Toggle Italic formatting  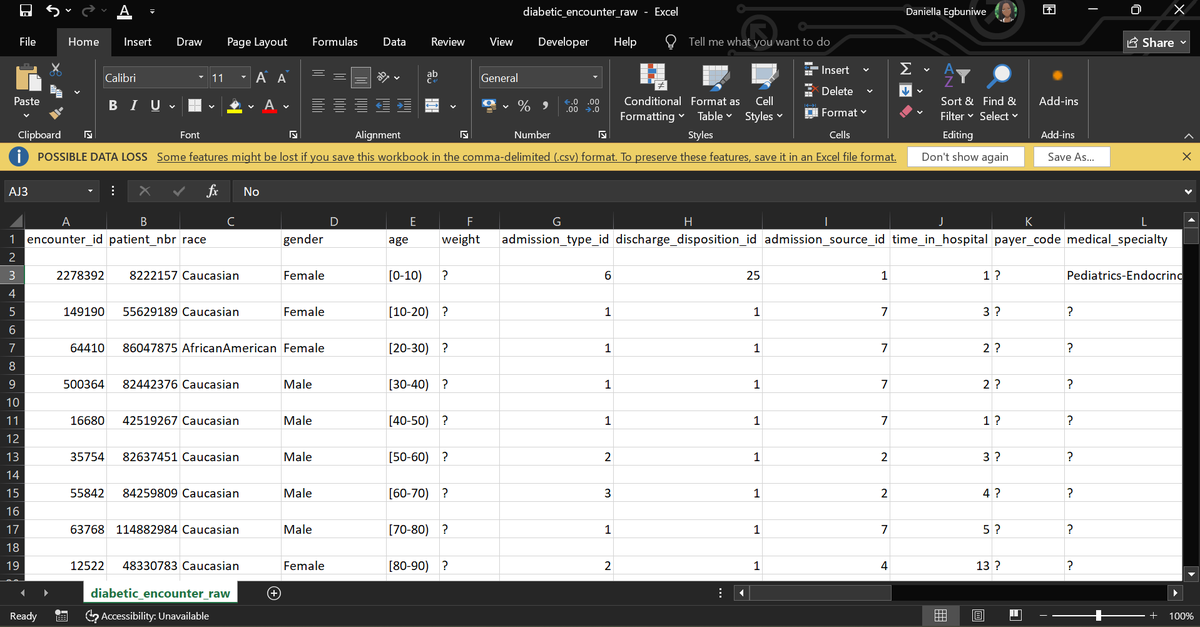point(132,105)
